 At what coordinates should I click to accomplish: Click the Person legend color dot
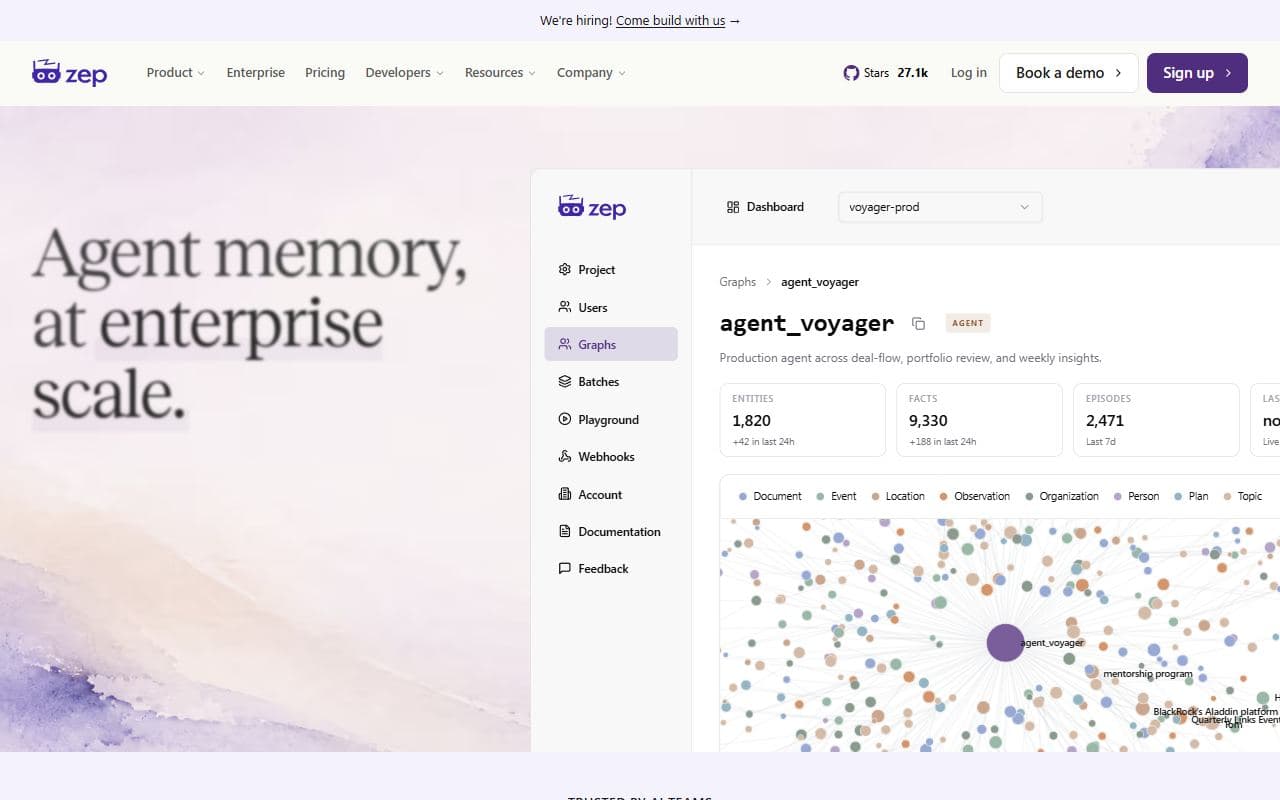point(1118,496)
